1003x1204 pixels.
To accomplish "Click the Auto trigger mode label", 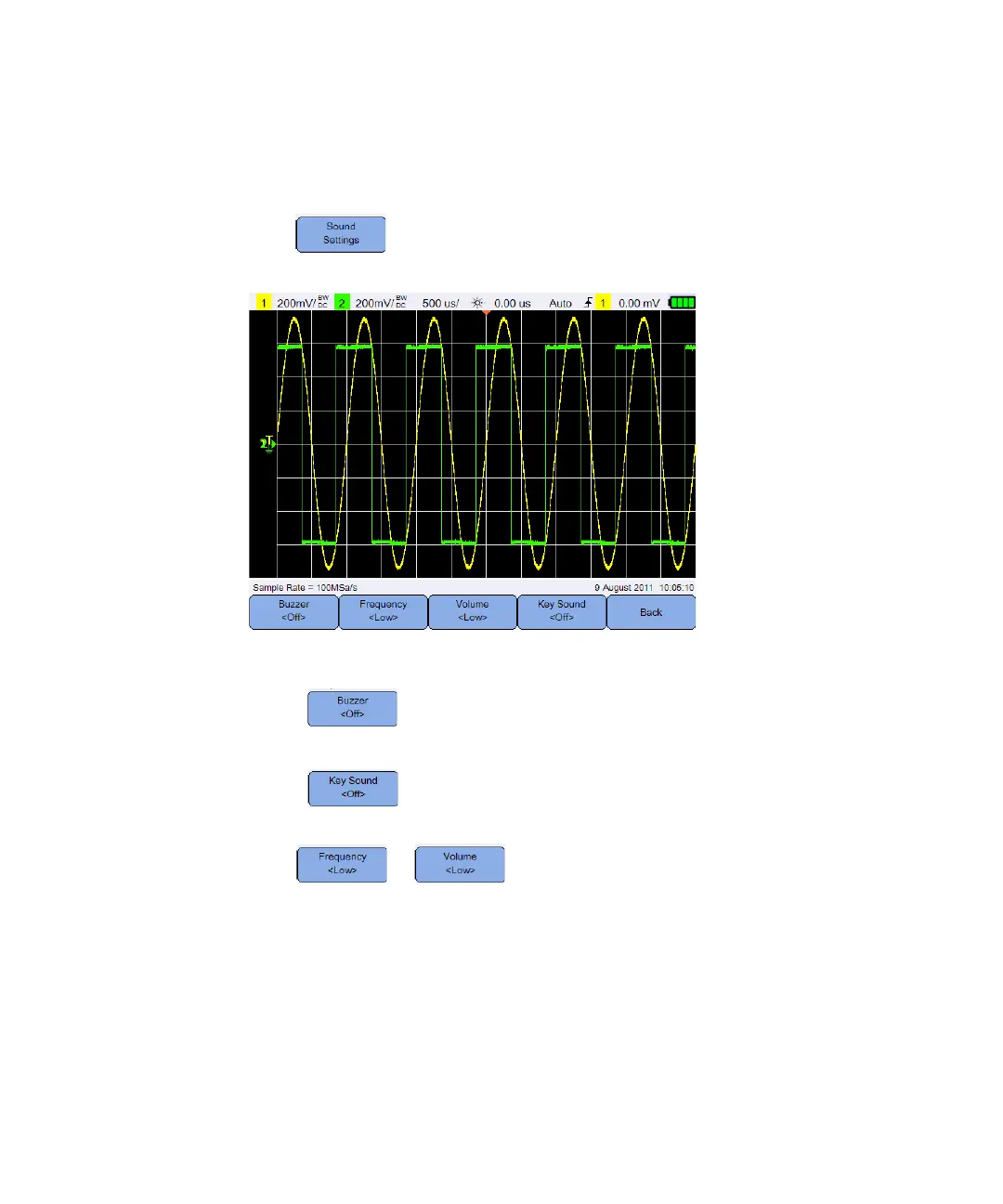I will click(561, 303).
